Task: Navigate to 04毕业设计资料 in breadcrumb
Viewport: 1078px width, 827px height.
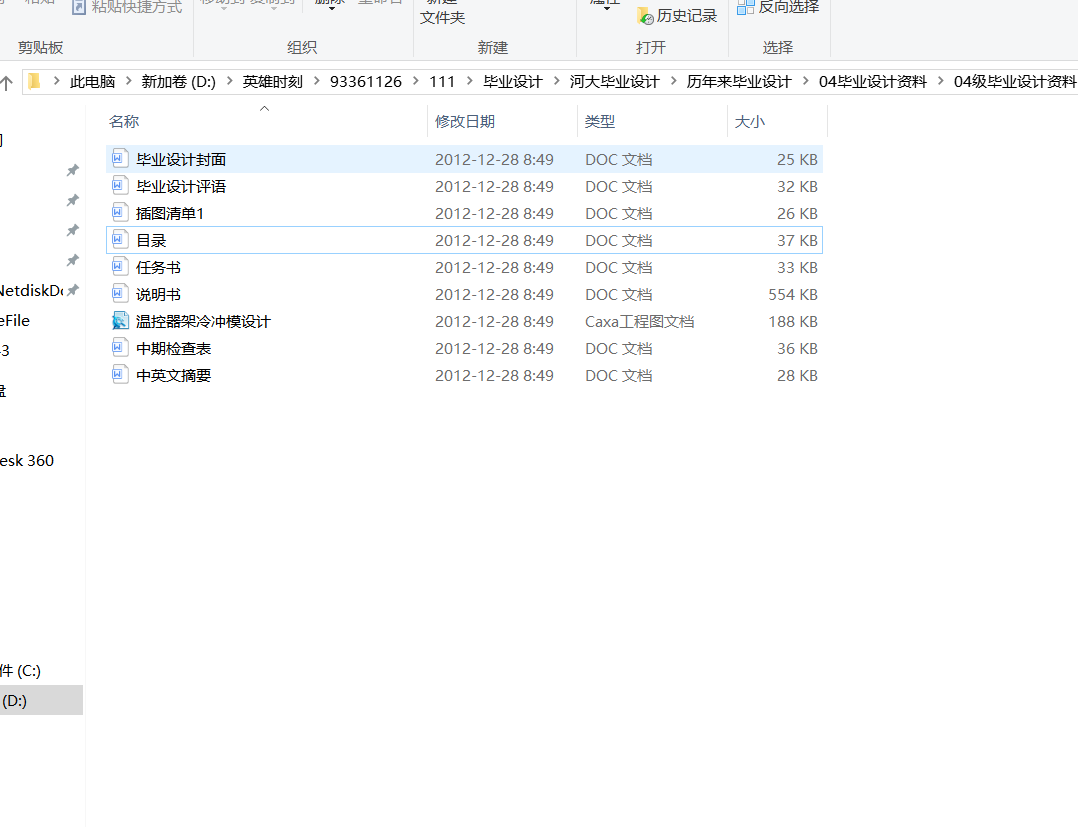Action: 872,82
